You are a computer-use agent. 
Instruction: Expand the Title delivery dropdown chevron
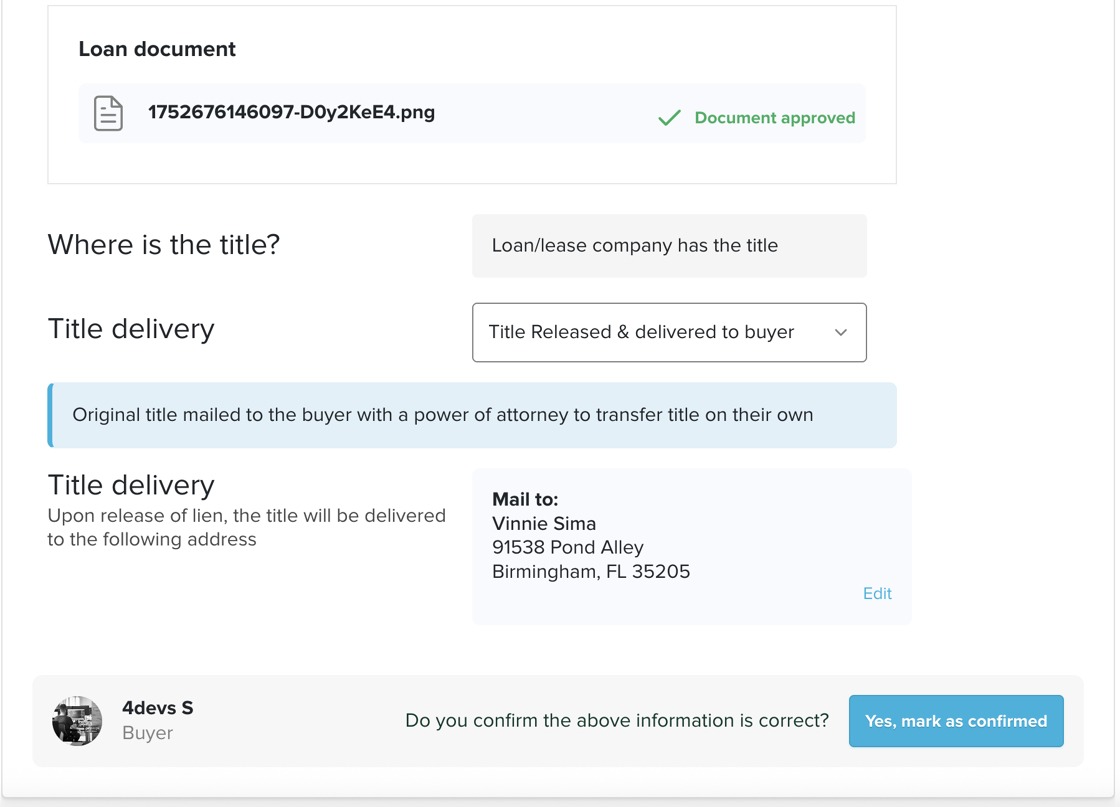[x=840, y=332]
